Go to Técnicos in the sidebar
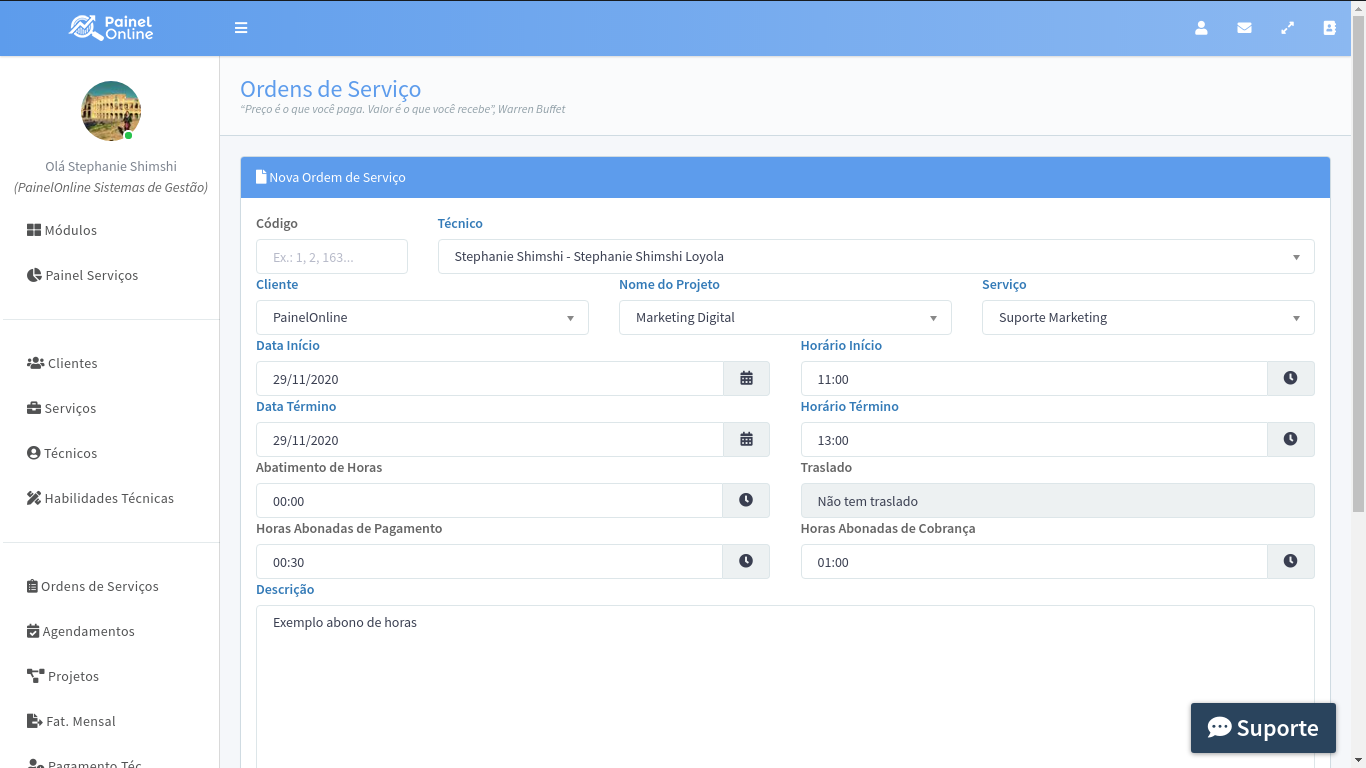 62,453
